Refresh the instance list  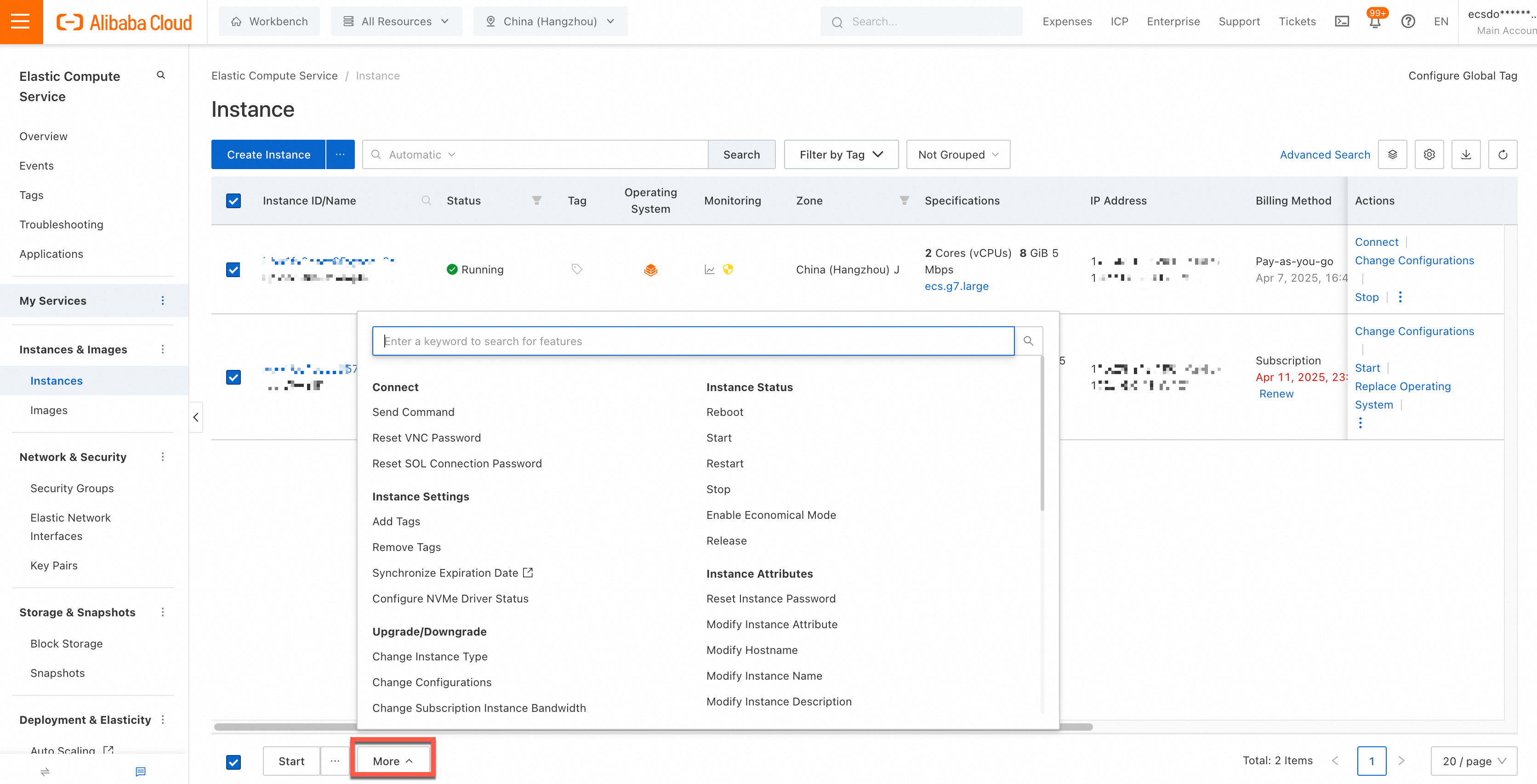[x=1503, y=154]
